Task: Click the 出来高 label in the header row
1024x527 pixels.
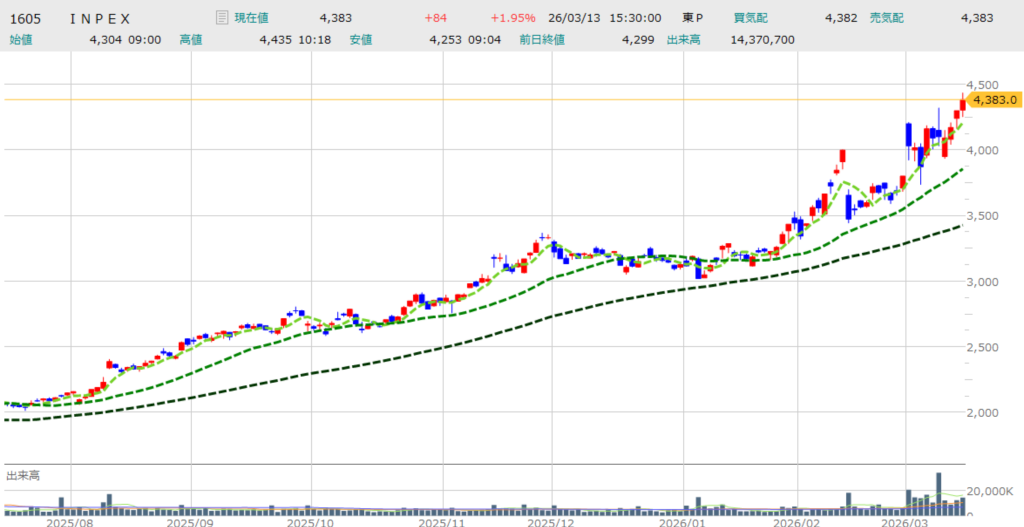Action: coord(685,40)
